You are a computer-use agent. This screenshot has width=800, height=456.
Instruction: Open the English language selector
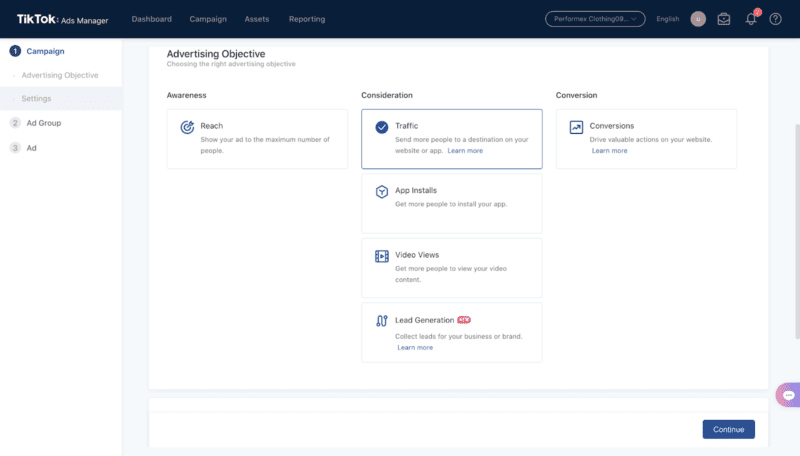point(667,19)
